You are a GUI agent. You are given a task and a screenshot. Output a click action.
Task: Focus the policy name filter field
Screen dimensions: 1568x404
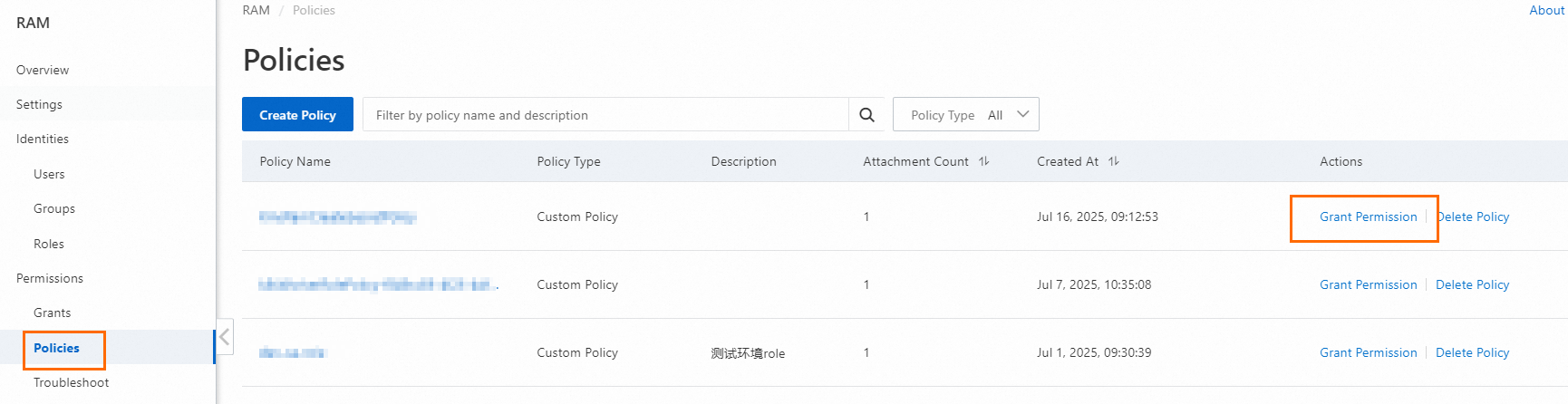605,115
